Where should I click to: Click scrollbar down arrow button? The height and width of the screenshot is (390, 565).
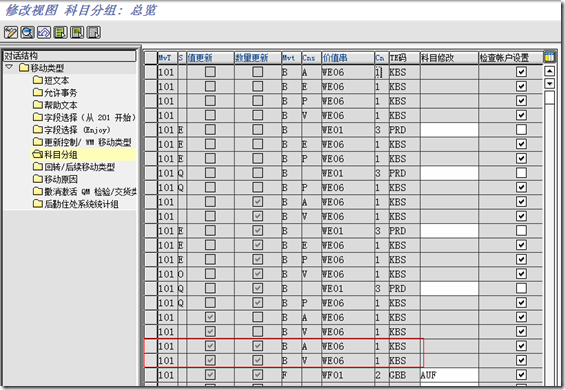[549, 84]
